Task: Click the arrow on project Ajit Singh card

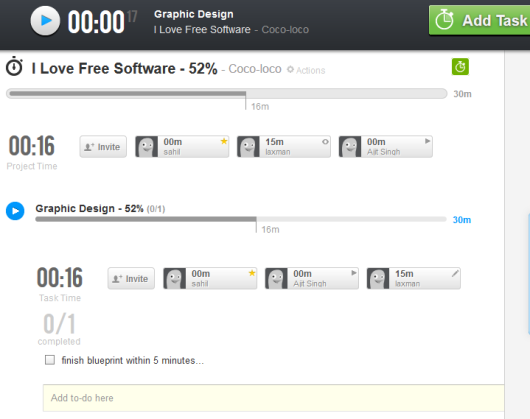Action: click(428, 141)
